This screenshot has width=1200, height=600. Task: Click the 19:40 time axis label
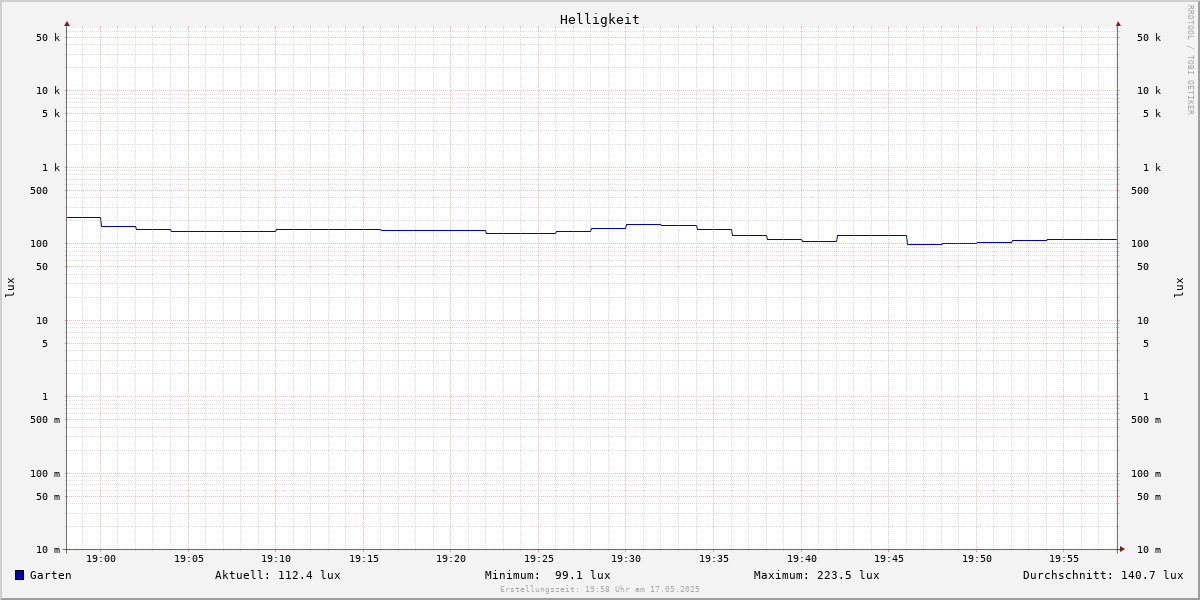click(x=802, y=559)
